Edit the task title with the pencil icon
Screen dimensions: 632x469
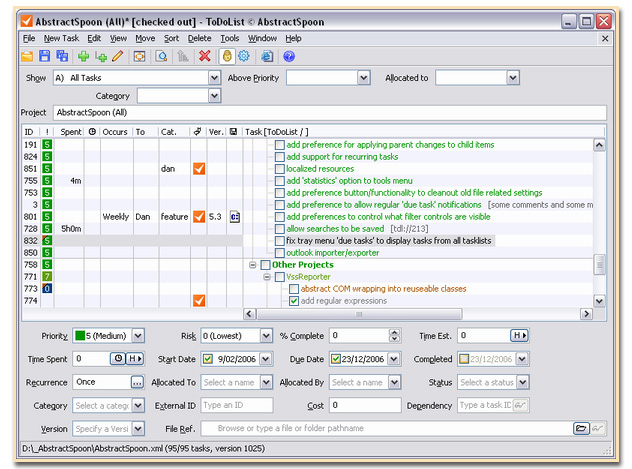click(x=118, y=56)
